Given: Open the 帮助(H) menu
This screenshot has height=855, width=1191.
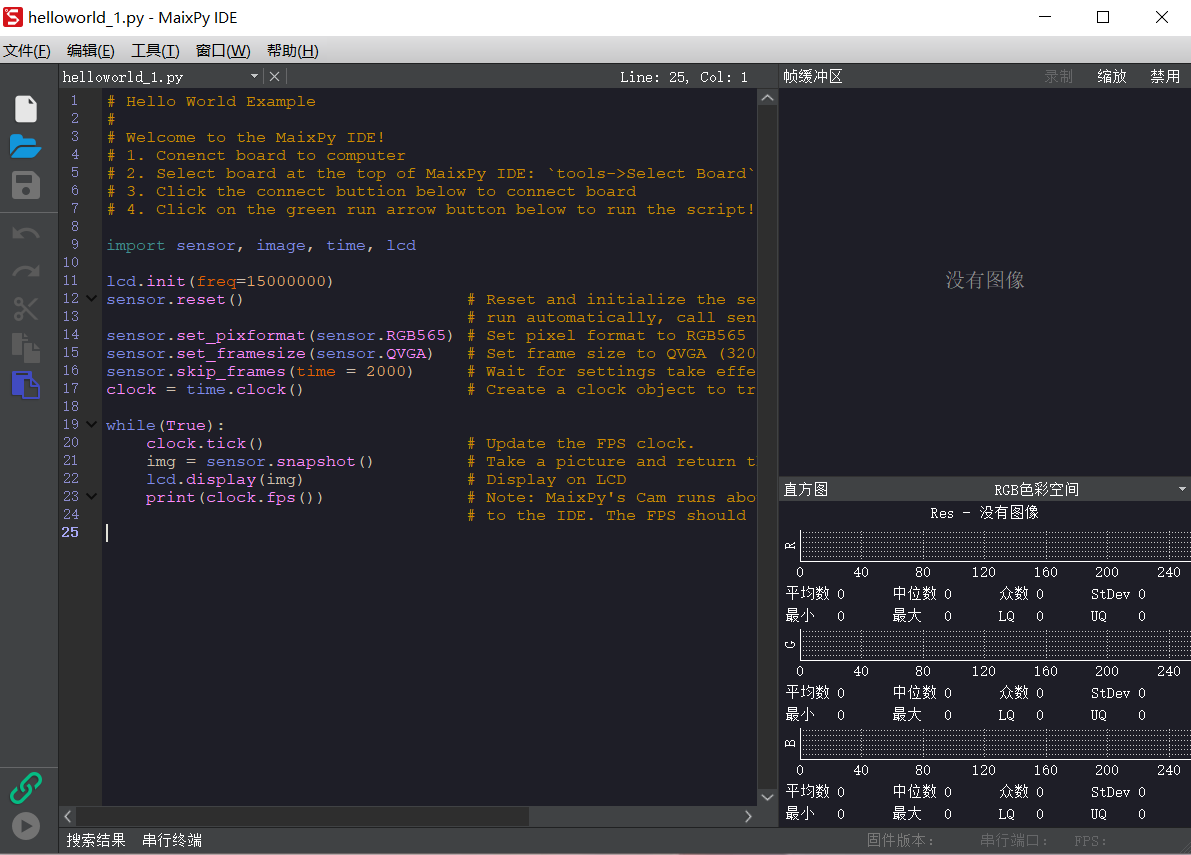Looking at the screenshot, I should [292, 51].
